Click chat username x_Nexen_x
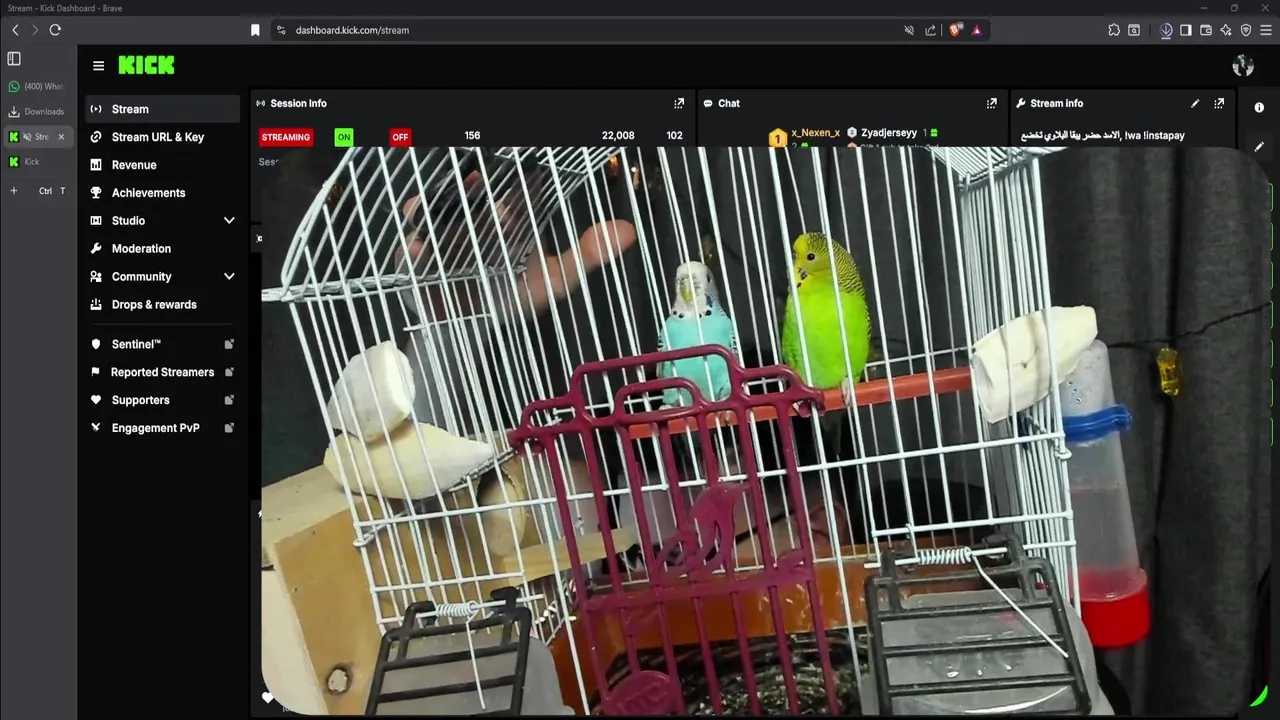Screen dimensions: 1280x720 tap(815, 133)
